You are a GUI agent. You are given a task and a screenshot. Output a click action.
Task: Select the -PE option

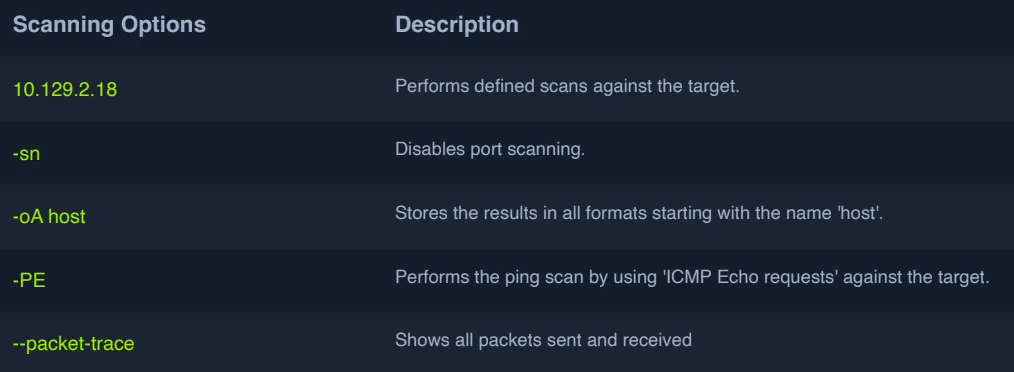tap(29, 281)
